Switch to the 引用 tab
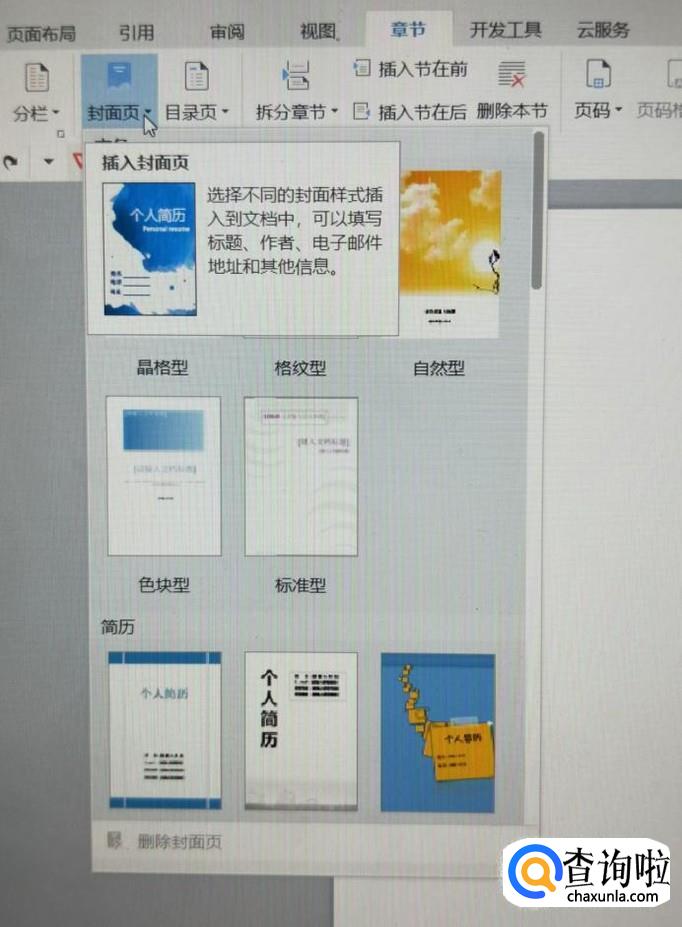682x927 pixels. pos(137,33)
